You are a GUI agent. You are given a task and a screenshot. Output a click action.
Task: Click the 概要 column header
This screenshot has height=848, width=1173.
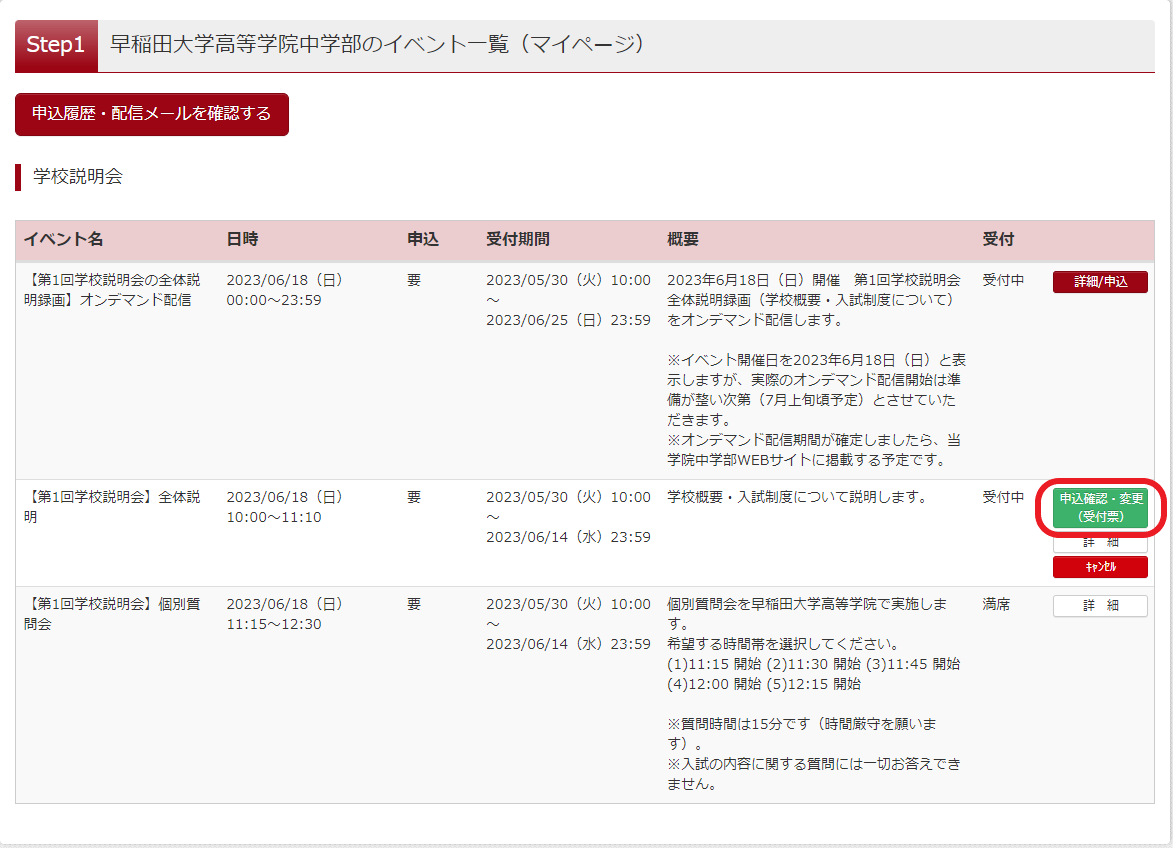(682, 239)
